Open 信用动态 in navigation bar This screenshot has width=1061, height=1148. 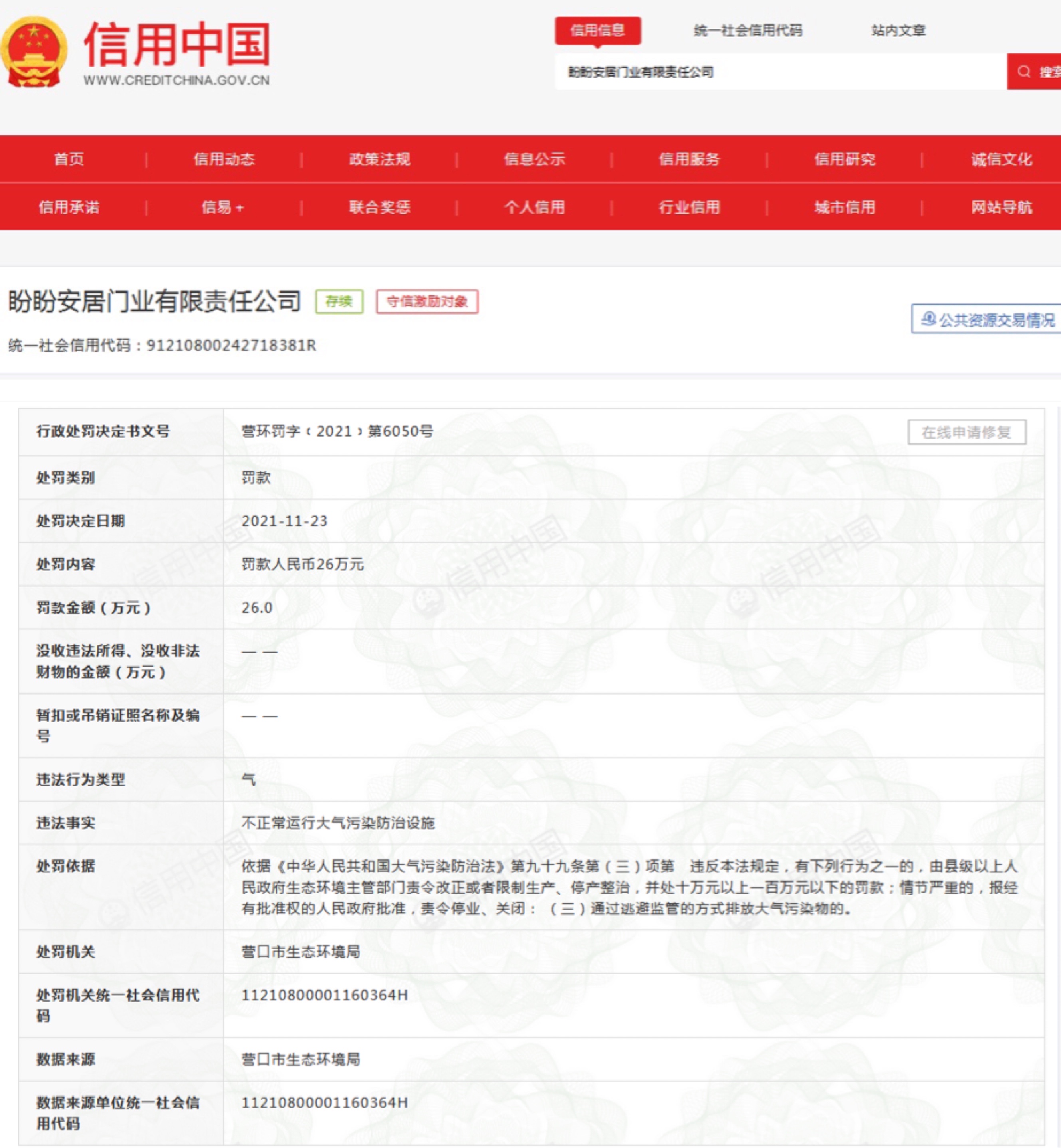pyautogui.click(x=224, y=159)
